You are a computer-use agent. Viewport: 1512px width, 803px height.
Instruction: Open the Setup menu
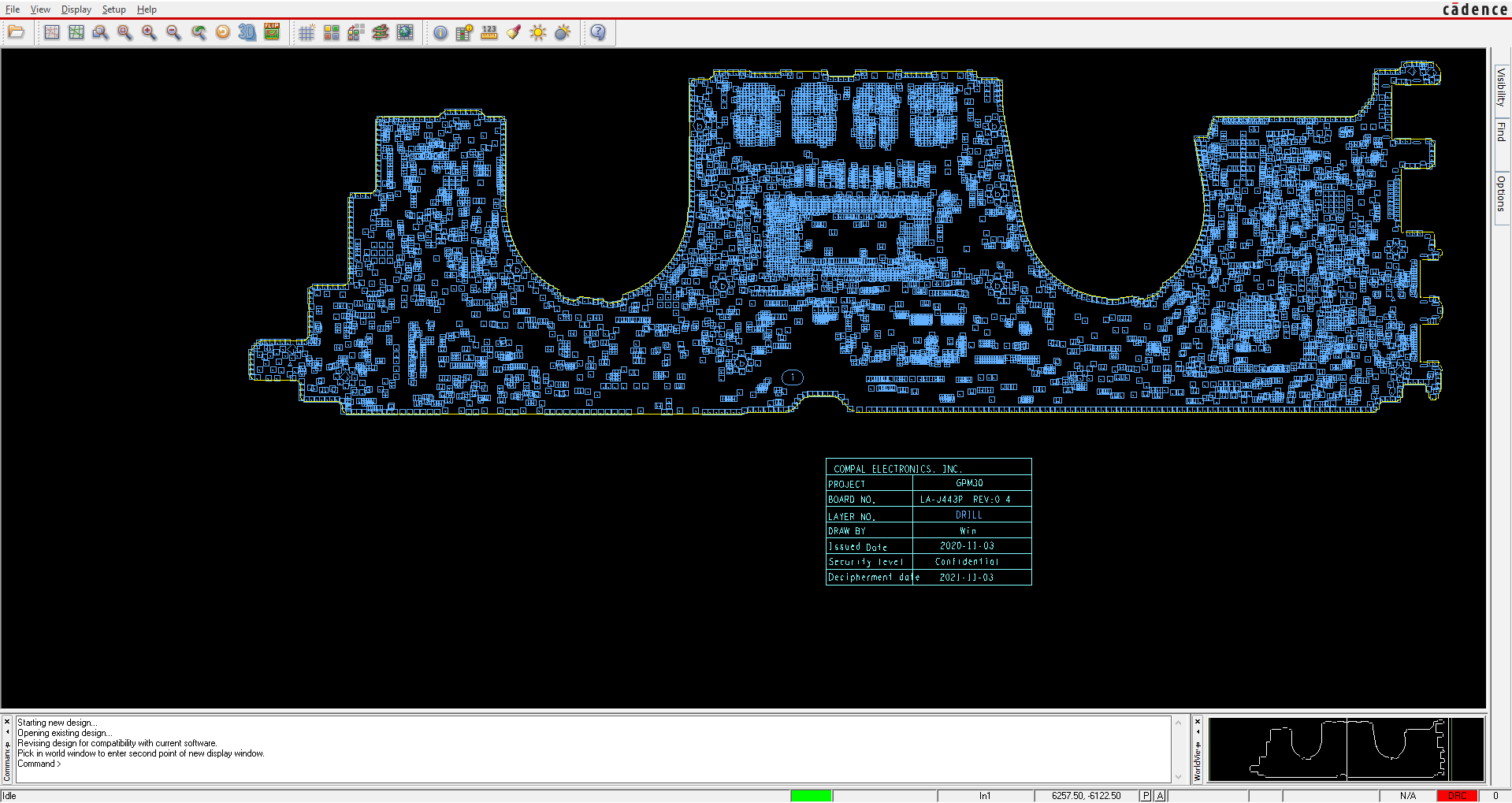pyautogui.click(x=113, y=9)
